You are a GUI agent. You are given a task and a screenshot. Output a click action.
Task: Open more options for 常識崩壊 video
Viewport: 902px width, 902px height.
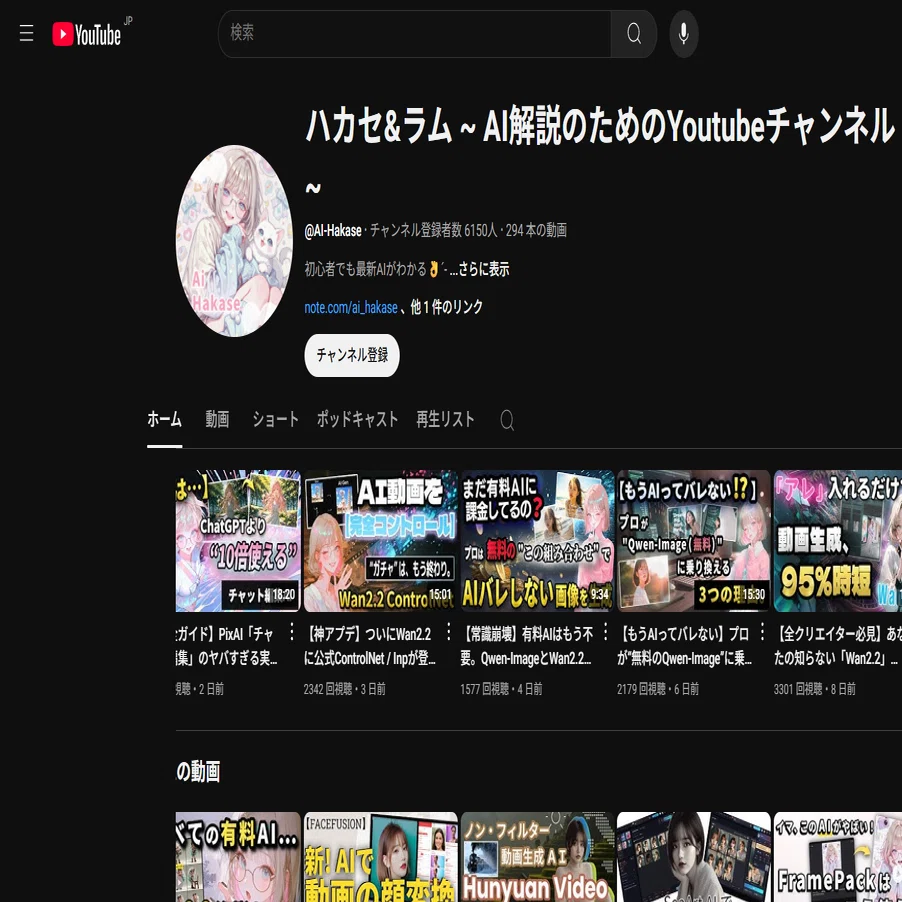click(606, 632)
